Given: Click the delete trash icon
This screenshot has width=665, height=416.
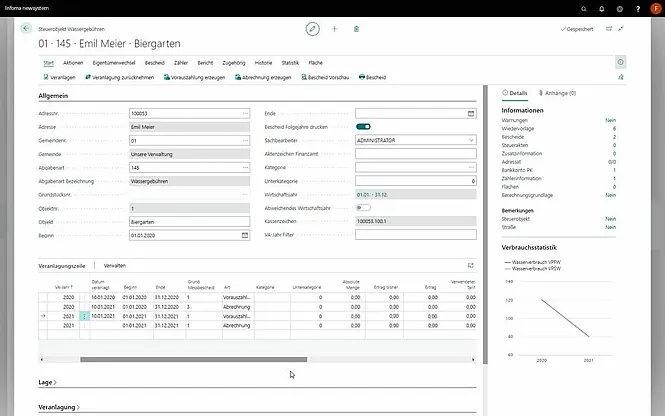Looking at the screenshot, I should pos(358,29).
